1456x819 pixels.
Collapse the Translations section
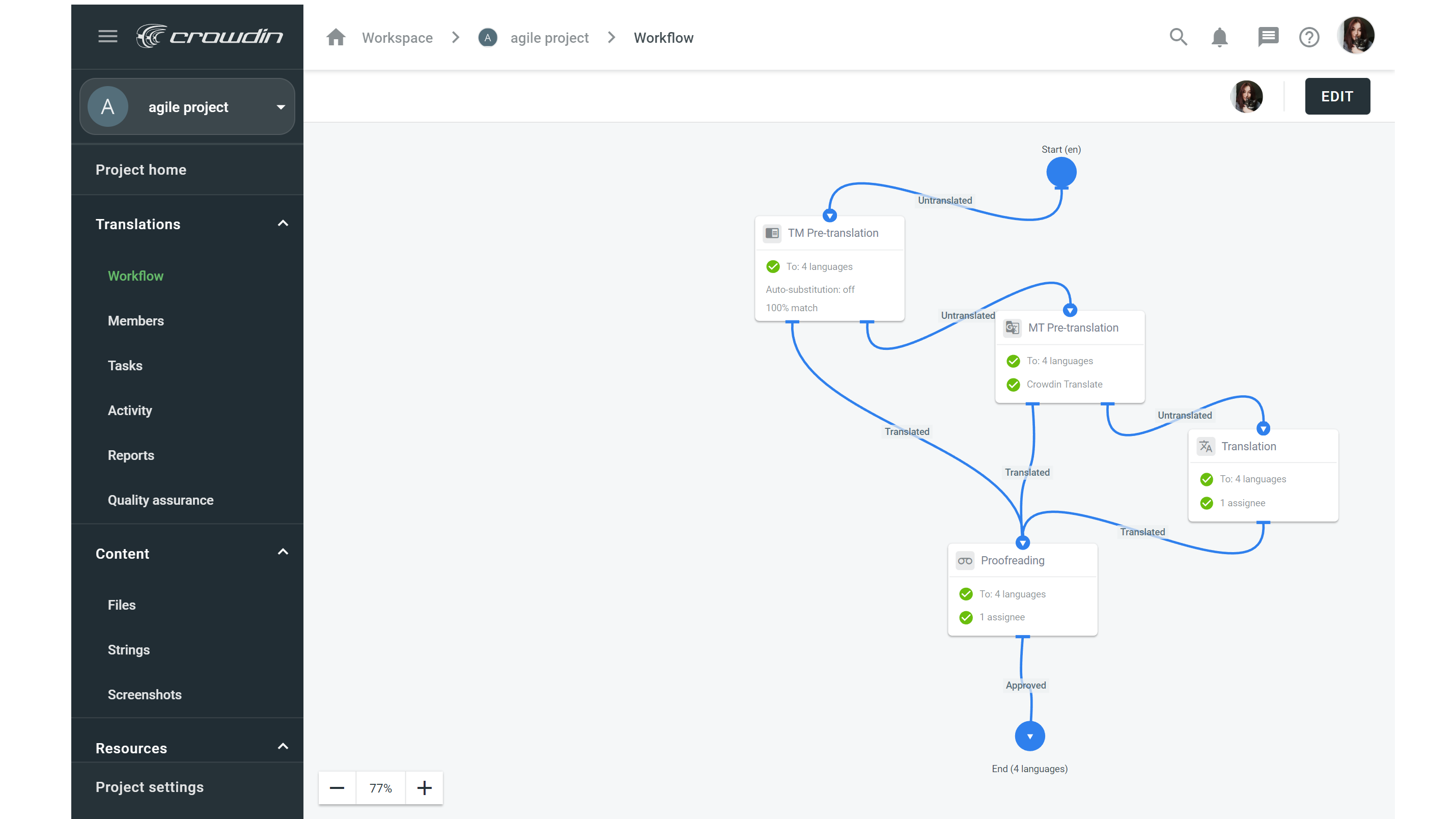(x=283, y=224)
